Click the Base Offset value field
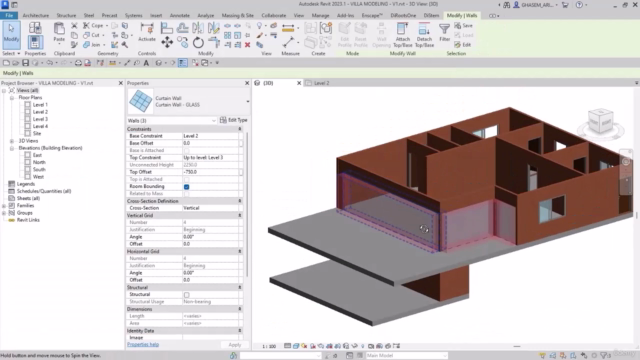This screenshot has height=360, width=640. click(x=211, y=143)
